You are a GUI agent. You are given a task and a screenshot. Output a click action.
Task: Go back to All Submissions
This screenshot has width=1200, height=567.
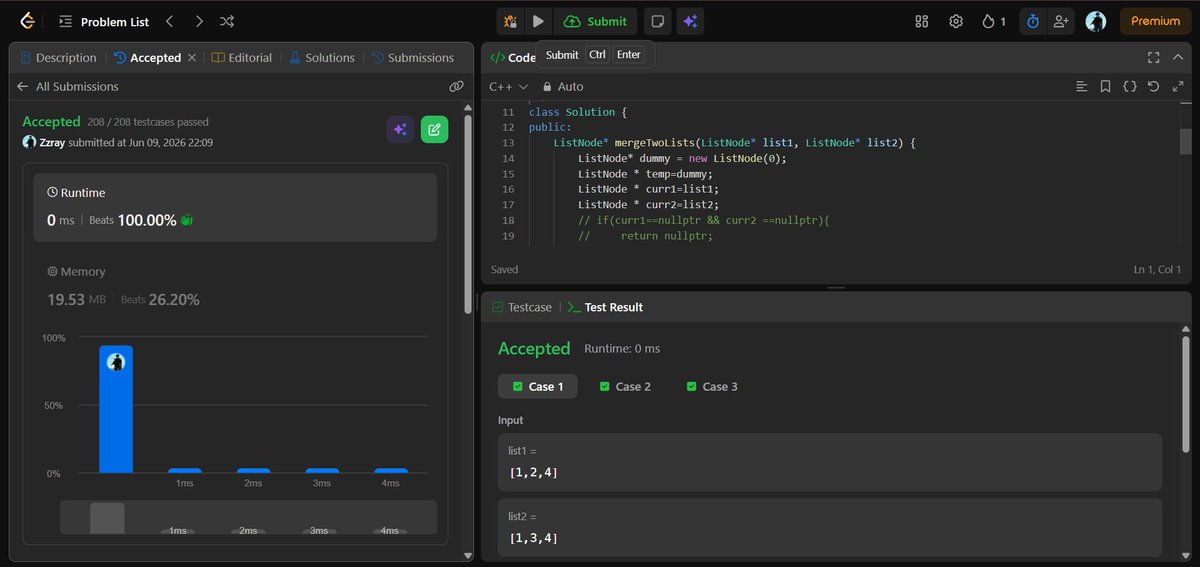(x=68, y=87)
